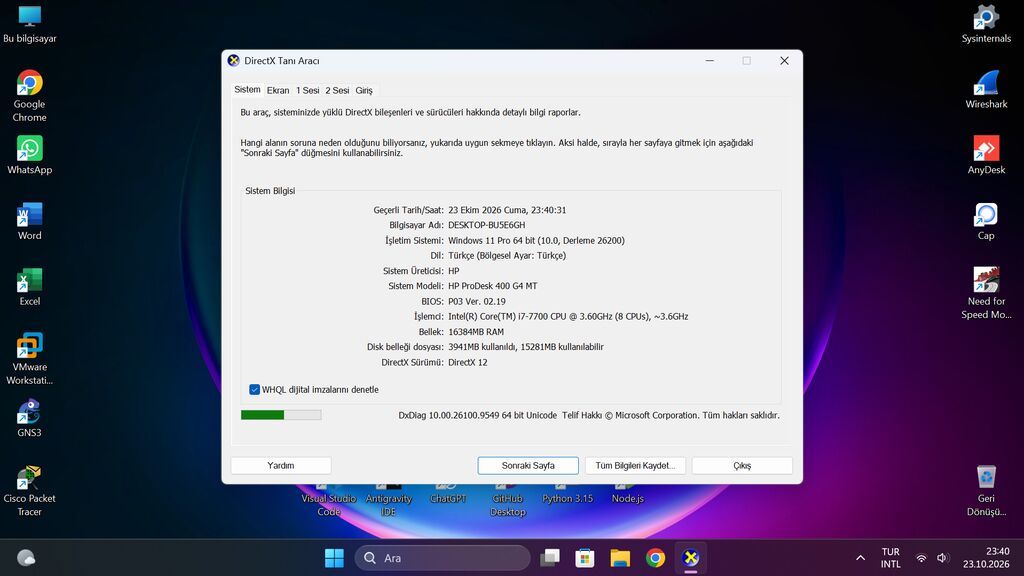The width and height of the screenshot is (1024, 576).
Task: Go to the next page with Sonraki Sayfa
Action: click(528, 466)
